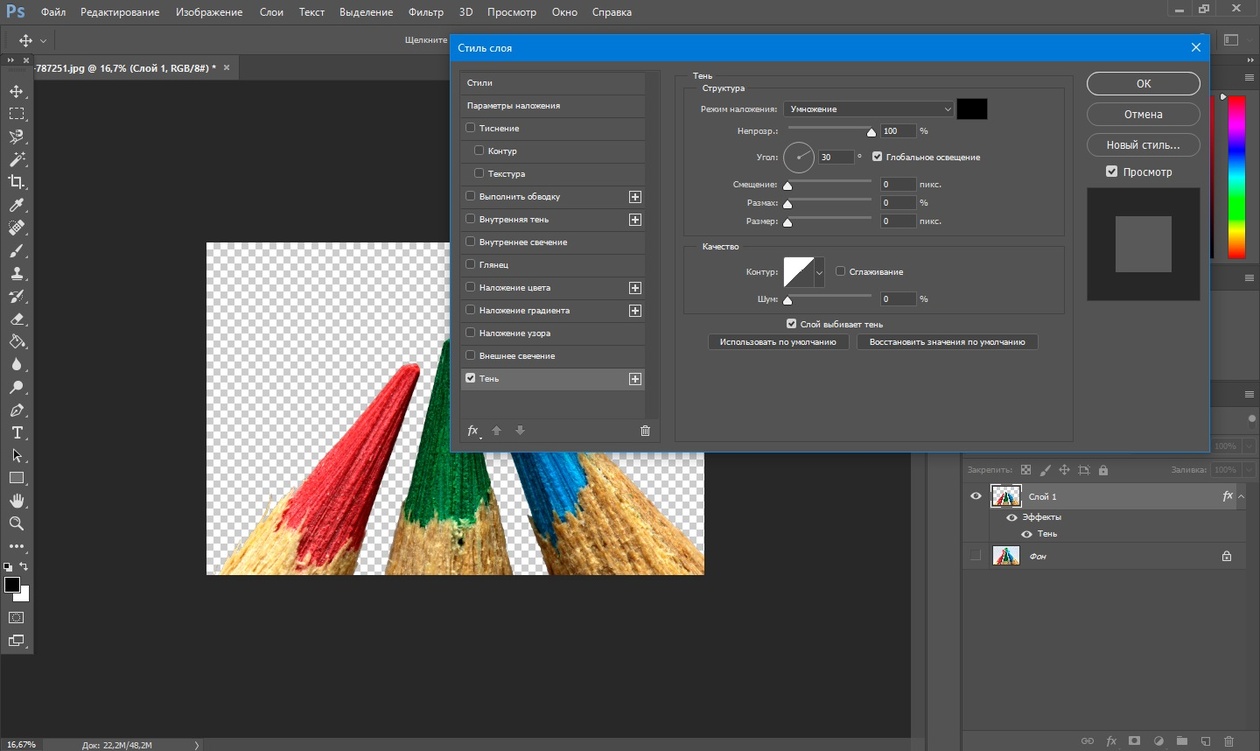Click the Новый стиль button
The width and height of the screenshot is (1260, 751).
click(x=1143, y=145)
